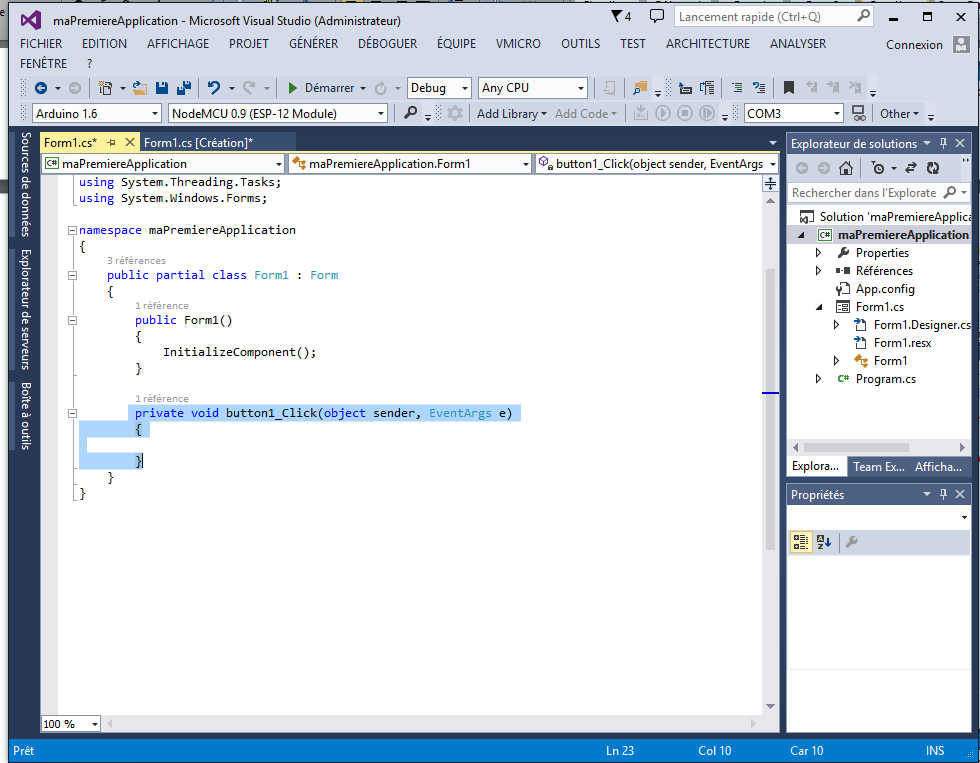980x763 pixels.
Task: Click the Find in Files folder icon
Action: [x=639, y=88]
